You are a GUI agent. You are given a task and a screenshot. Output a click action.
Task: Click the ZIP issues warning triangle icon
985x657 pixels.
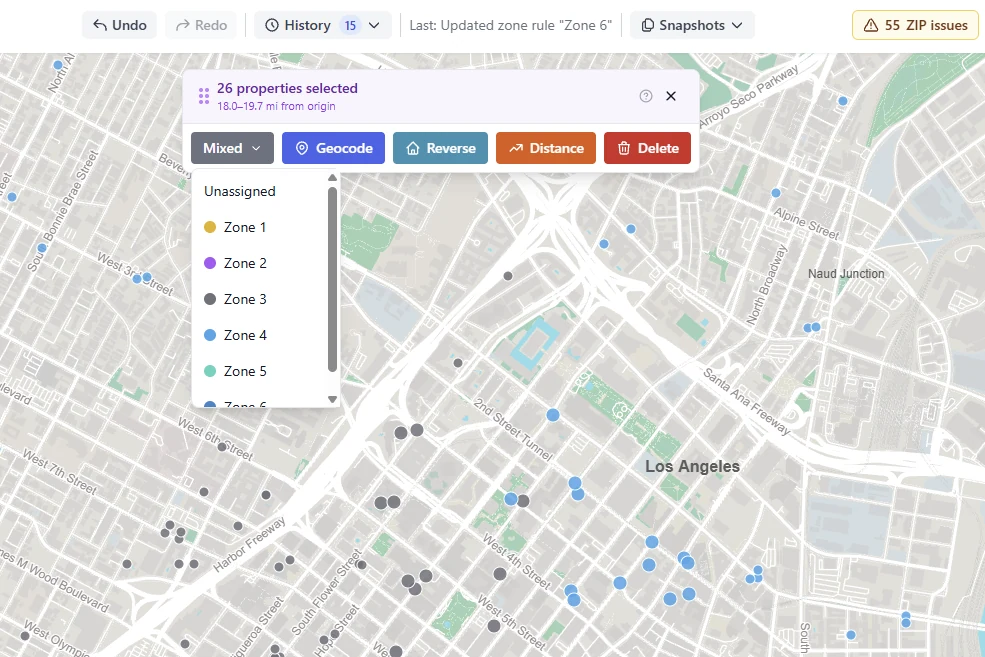[x=871, y=25]
